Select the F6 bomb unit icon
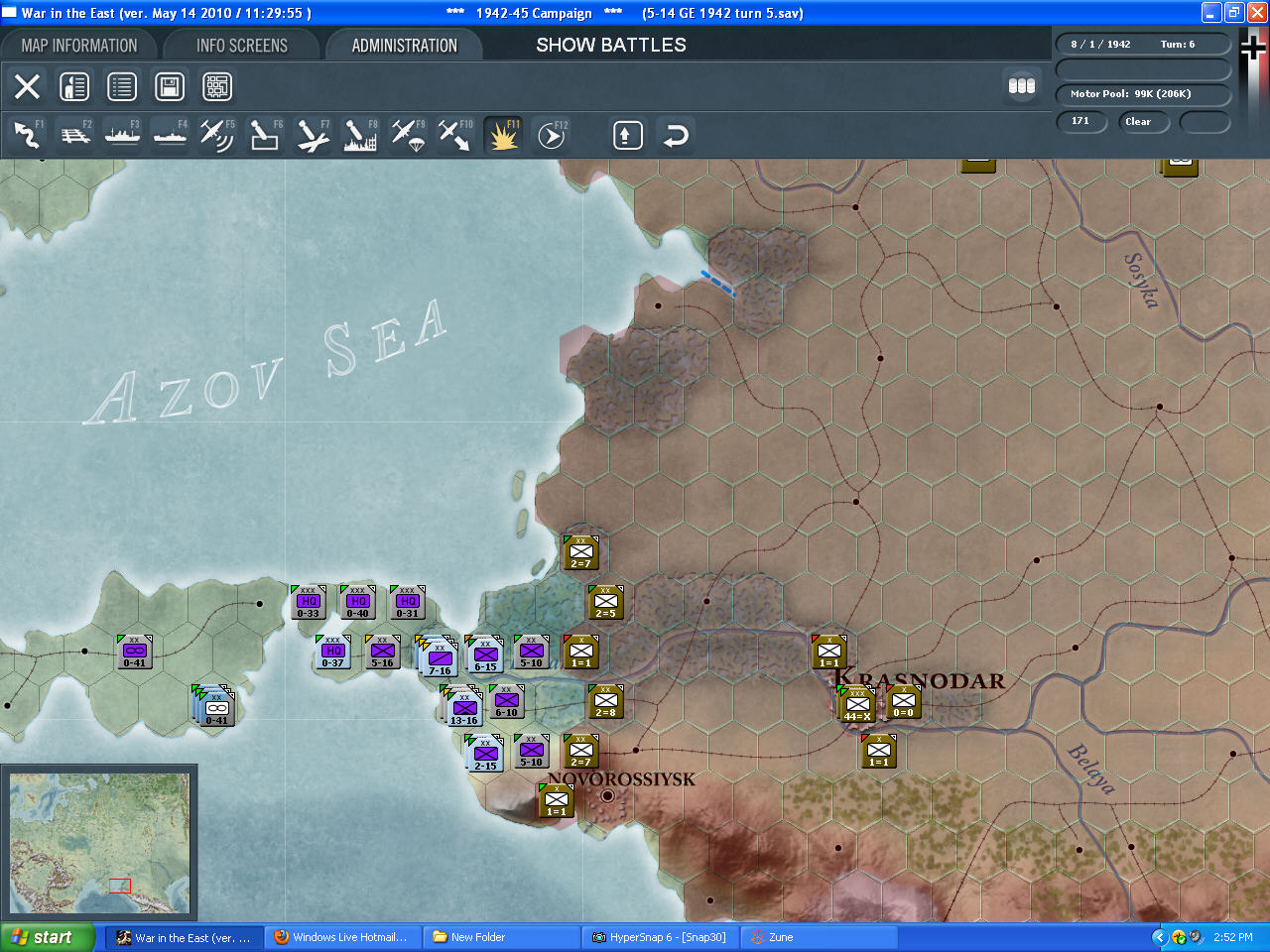Screen dimensions: 1270x952 265,135
